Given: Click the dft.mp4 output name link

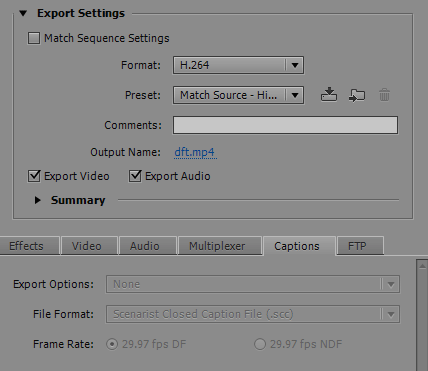Looking at the screenshot, I should (195, 152).
